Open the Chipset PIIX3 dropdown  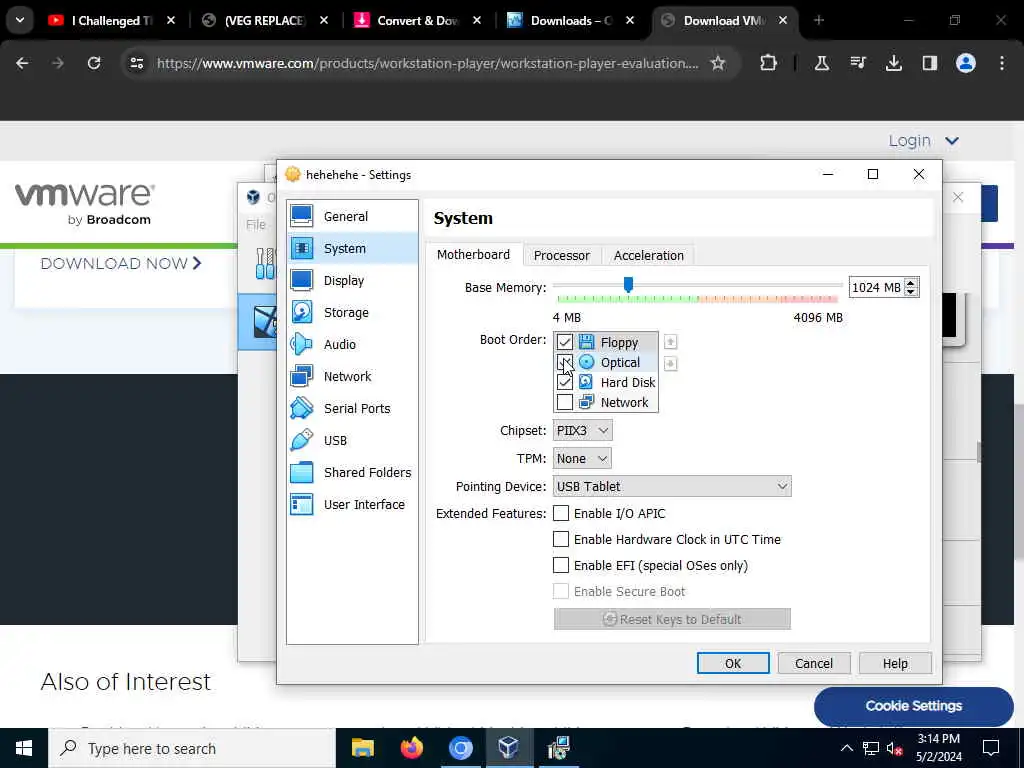(583, 430)
